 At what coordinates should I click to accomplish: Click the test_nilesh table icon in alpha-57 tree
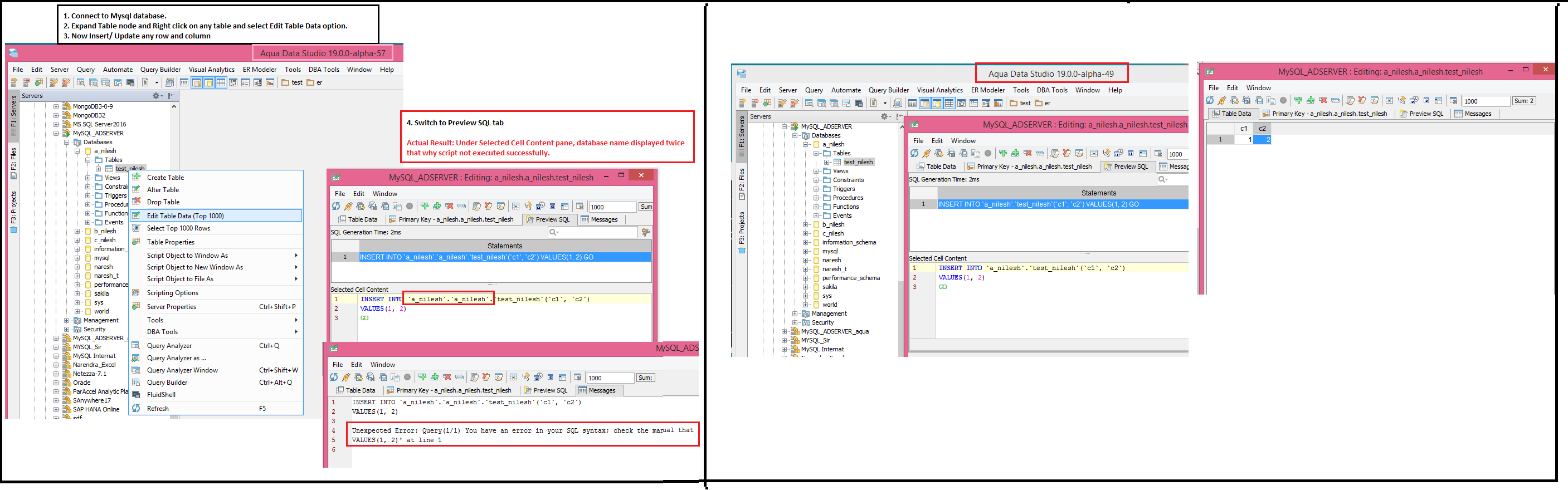[109, 169]
